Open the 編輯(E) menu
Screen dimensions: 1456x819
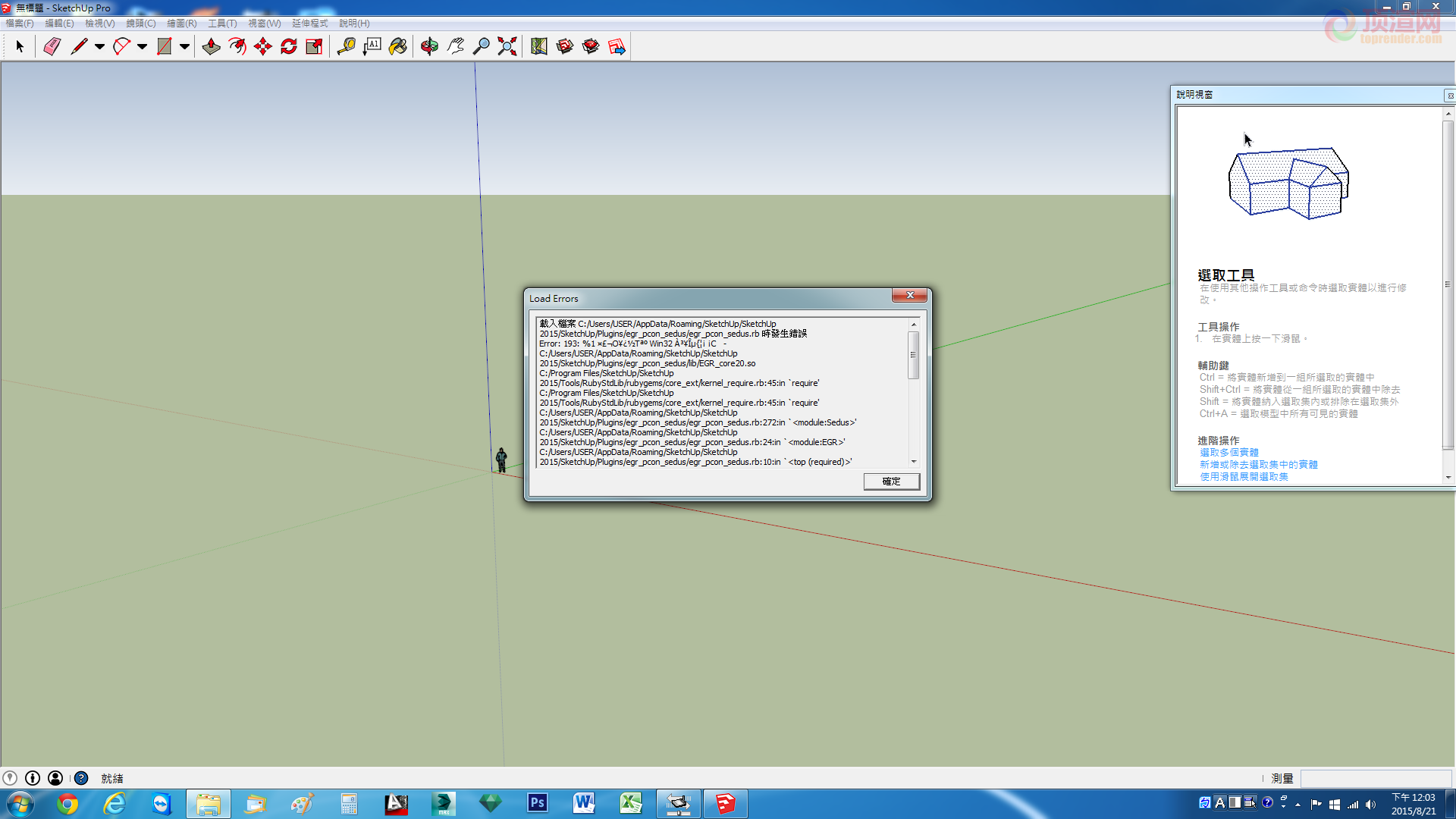point(60,24)
